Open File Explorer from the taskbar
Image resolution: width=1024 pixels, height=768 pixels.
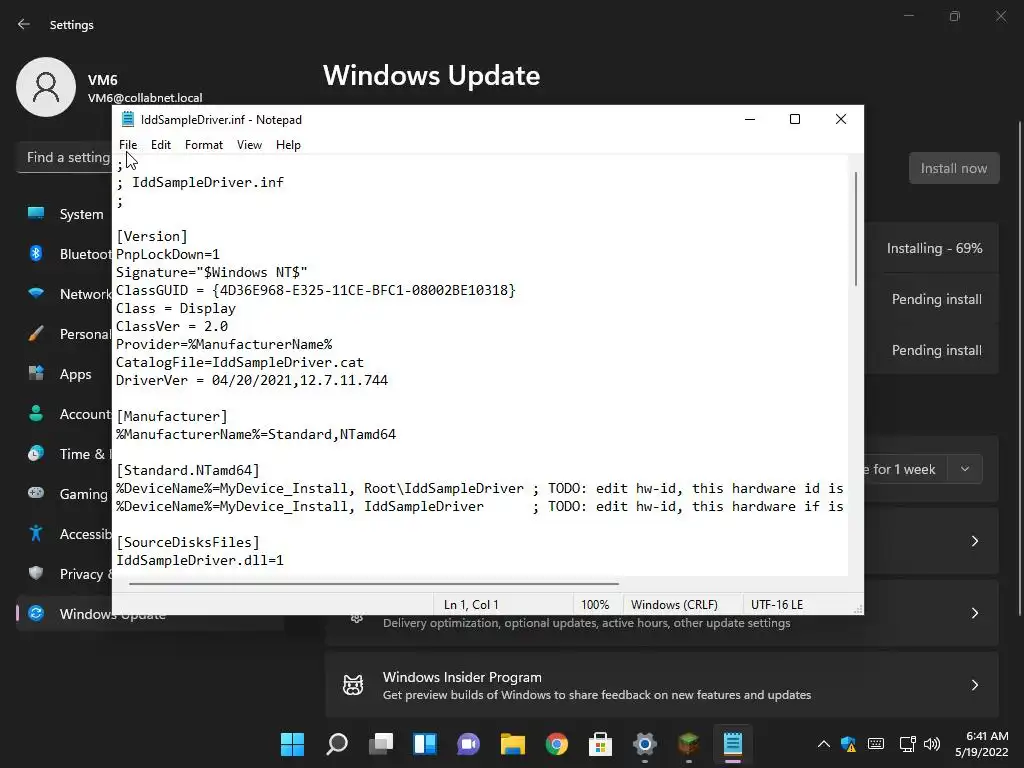pos(513,744)
